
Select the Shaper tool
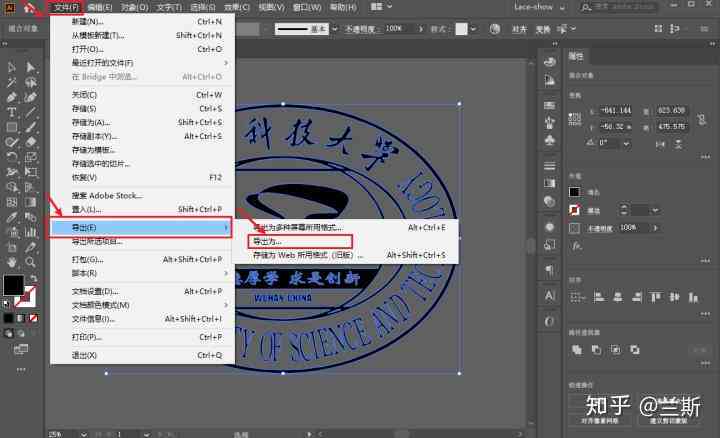coord(11,142)
